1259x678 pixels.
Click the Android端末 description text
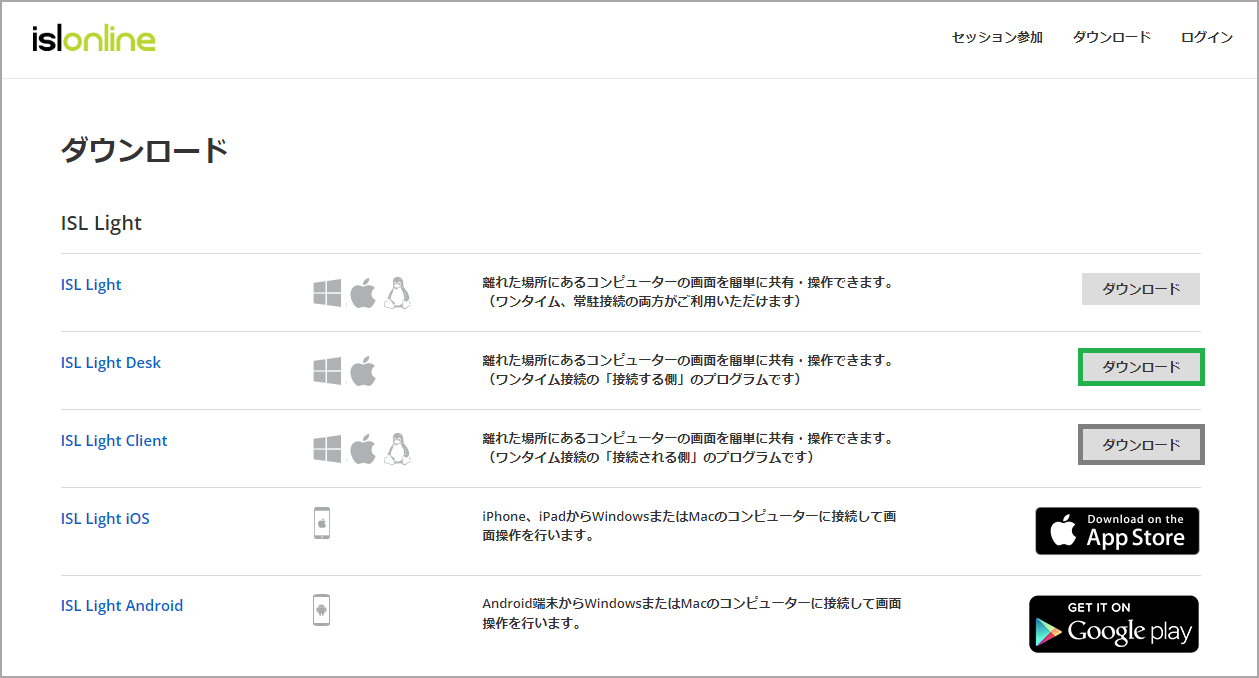692,613
